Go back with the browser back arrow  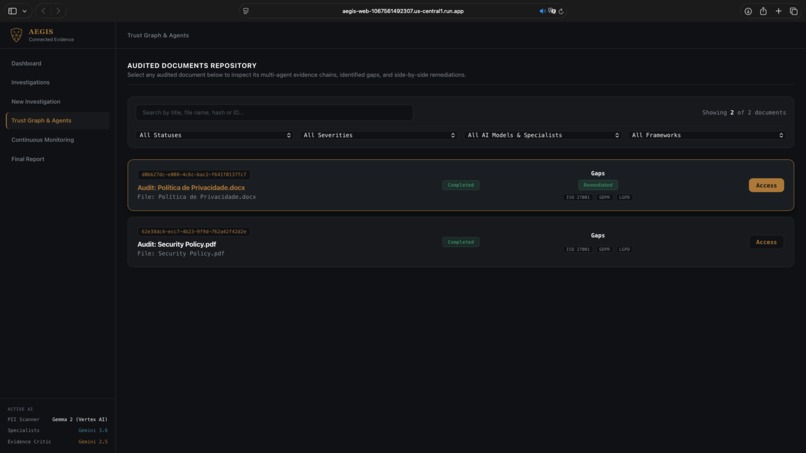tap(43, 11)
